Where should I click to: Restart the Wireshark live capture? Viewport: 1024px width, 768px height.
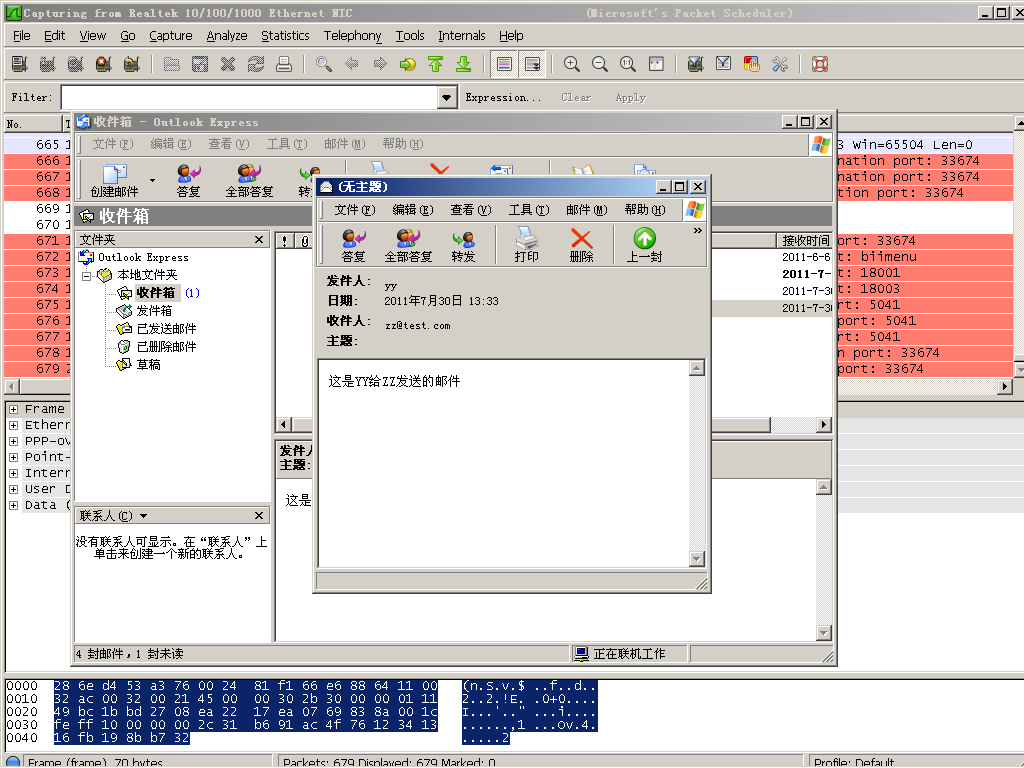tap(132, 64)
